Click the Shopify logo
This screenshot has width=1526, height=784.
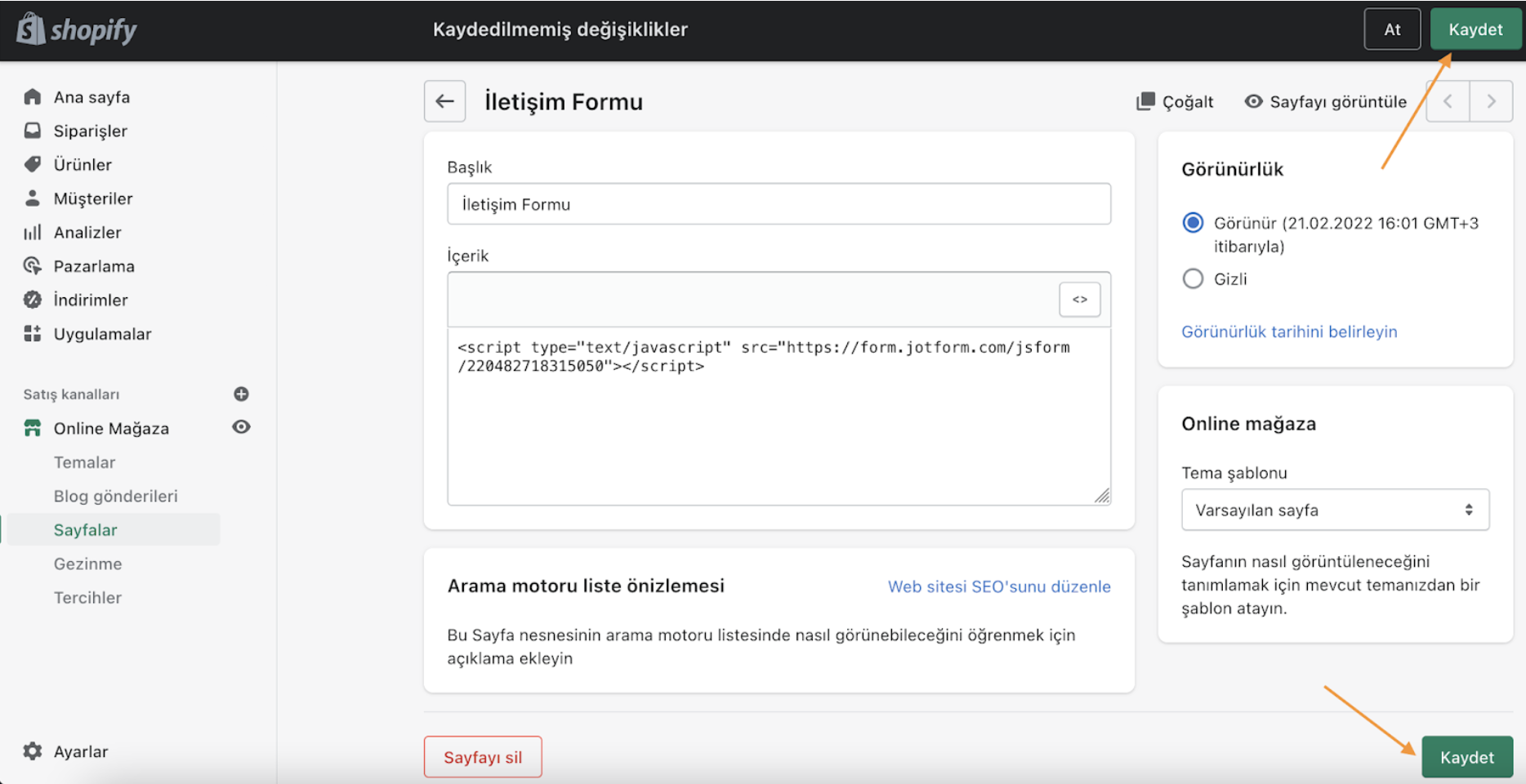[77, 29]
